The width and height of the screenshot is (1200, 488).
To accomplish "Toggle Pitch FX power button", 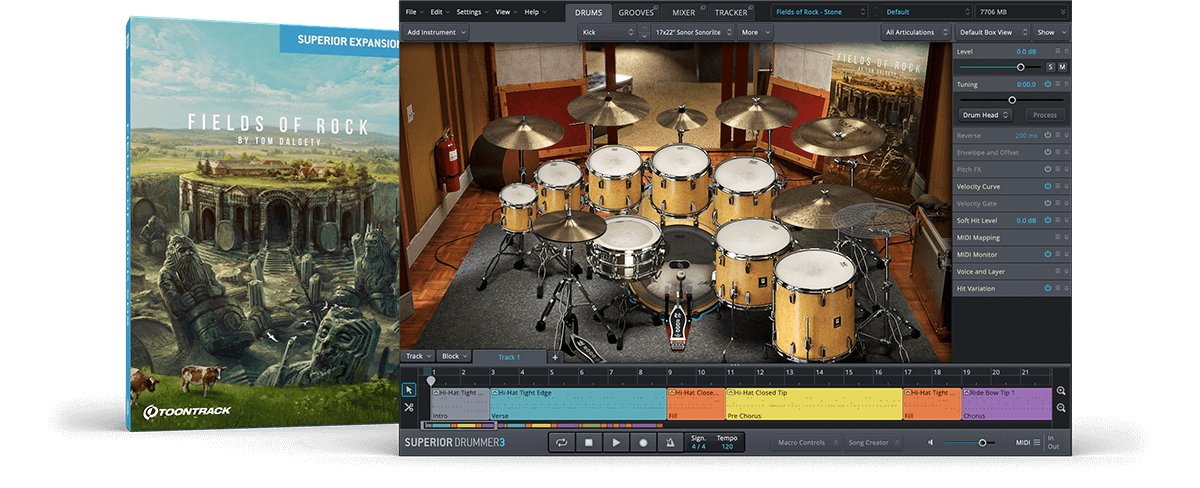I will tap(1047, 169).
